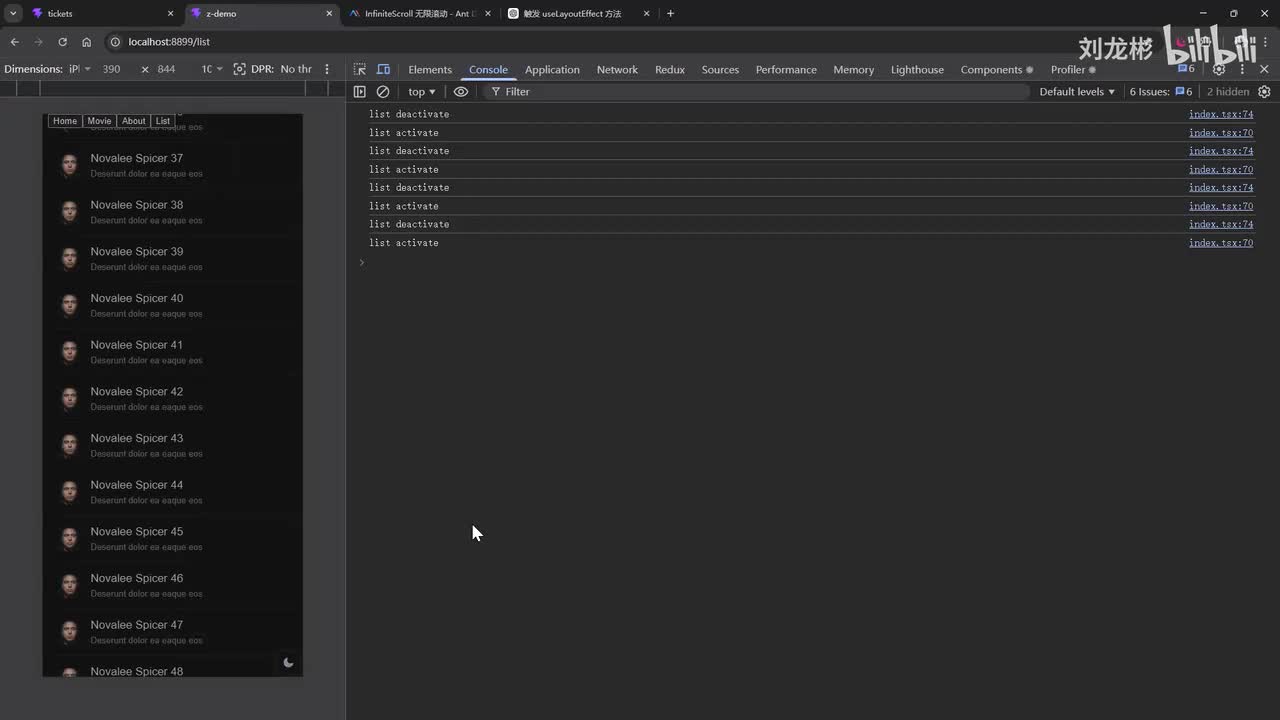
Task: Open the React Profiler panel
Action: (x=1073, y=70)
